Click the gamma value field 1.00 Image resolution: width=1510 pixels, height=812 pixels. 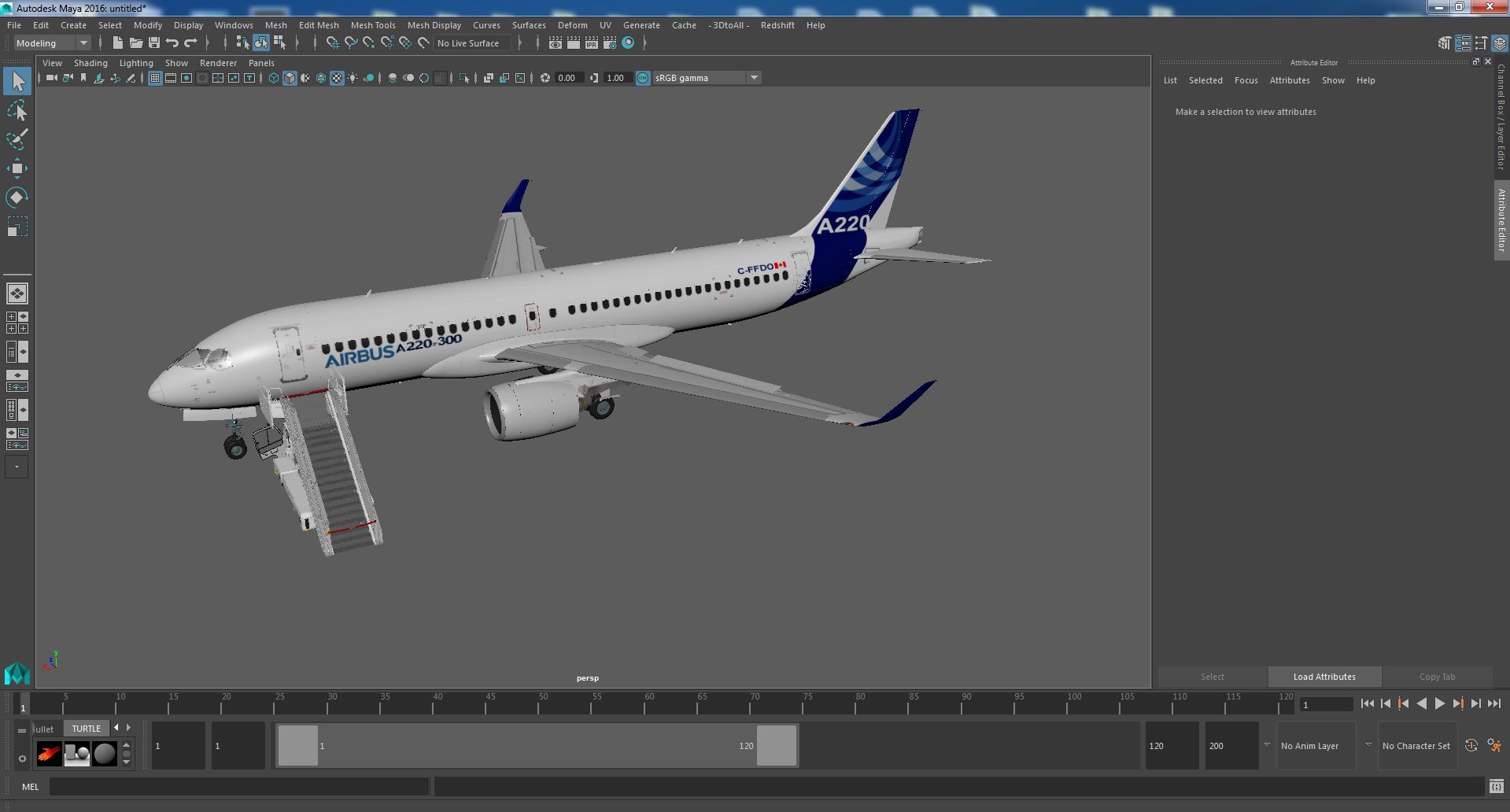618,78
